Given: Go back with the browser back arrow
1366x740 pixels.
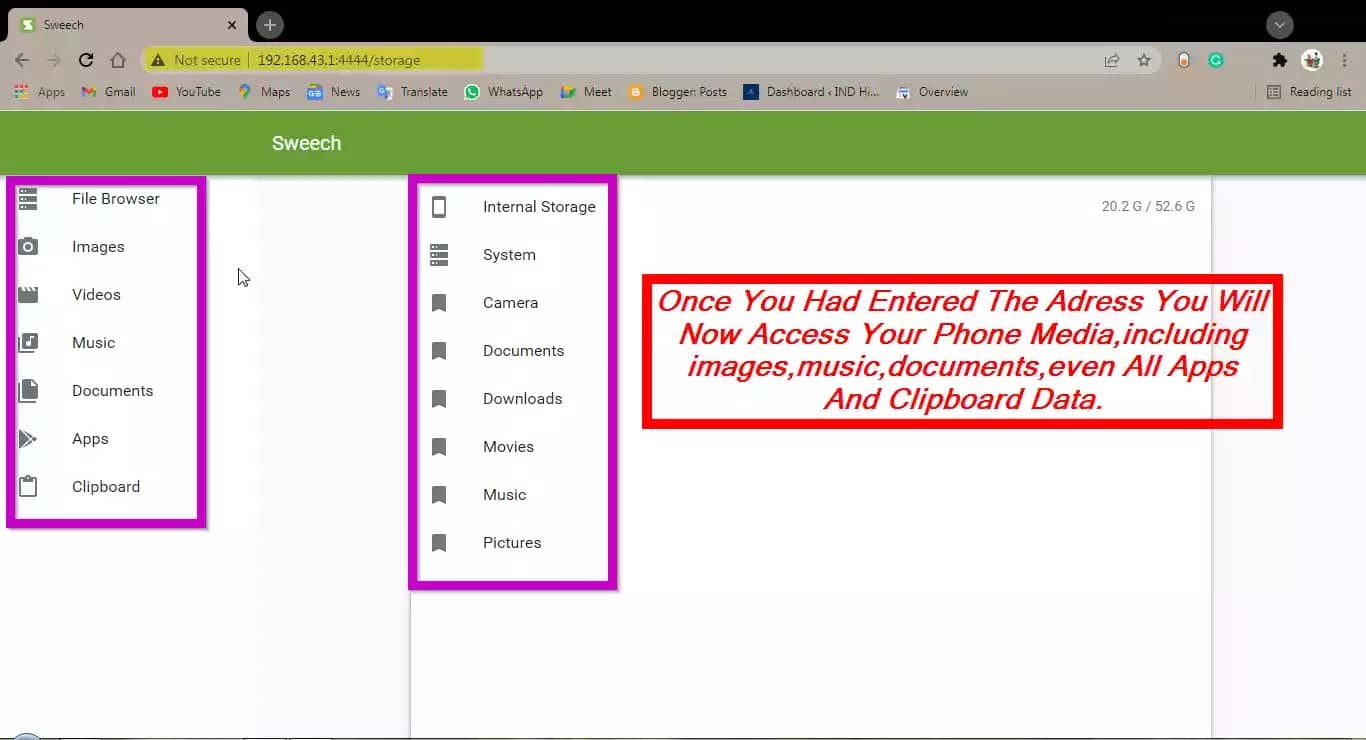Looking at the screenshot, I should point(22,60).
